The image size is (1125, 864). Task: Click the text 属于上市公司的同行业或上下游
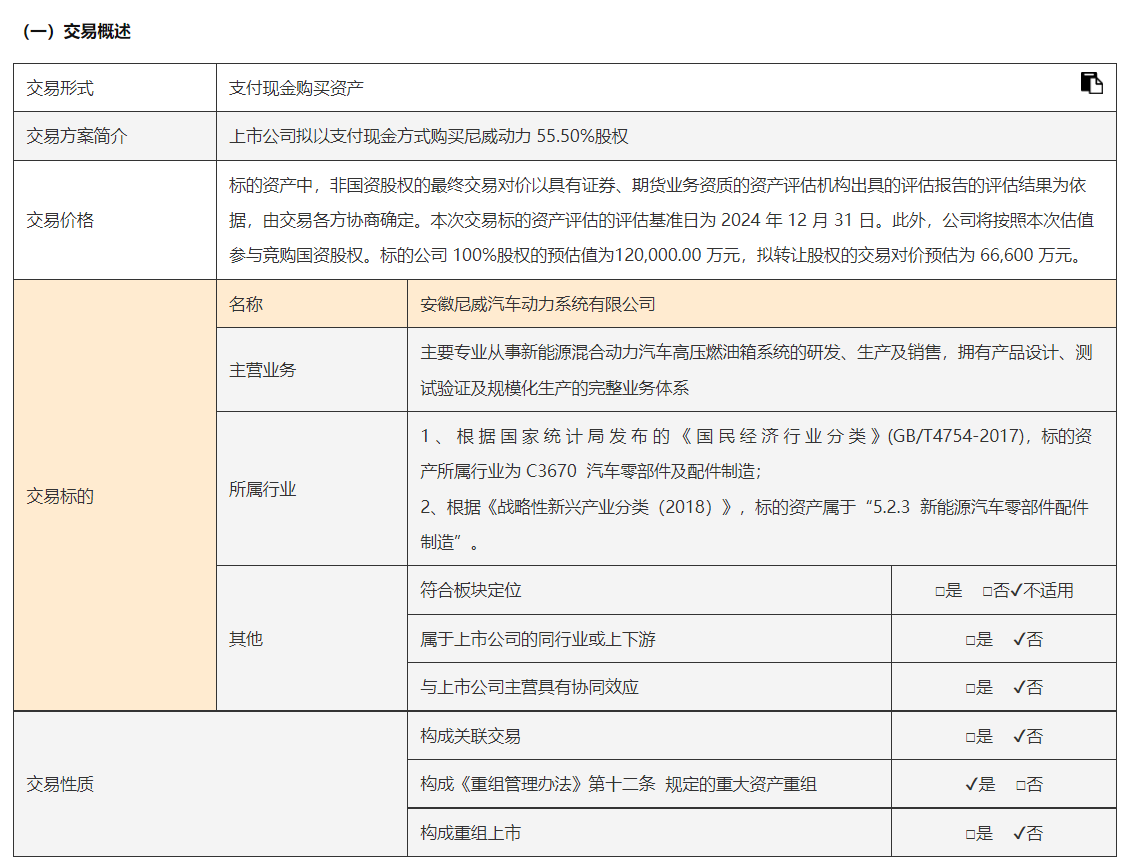538,639
